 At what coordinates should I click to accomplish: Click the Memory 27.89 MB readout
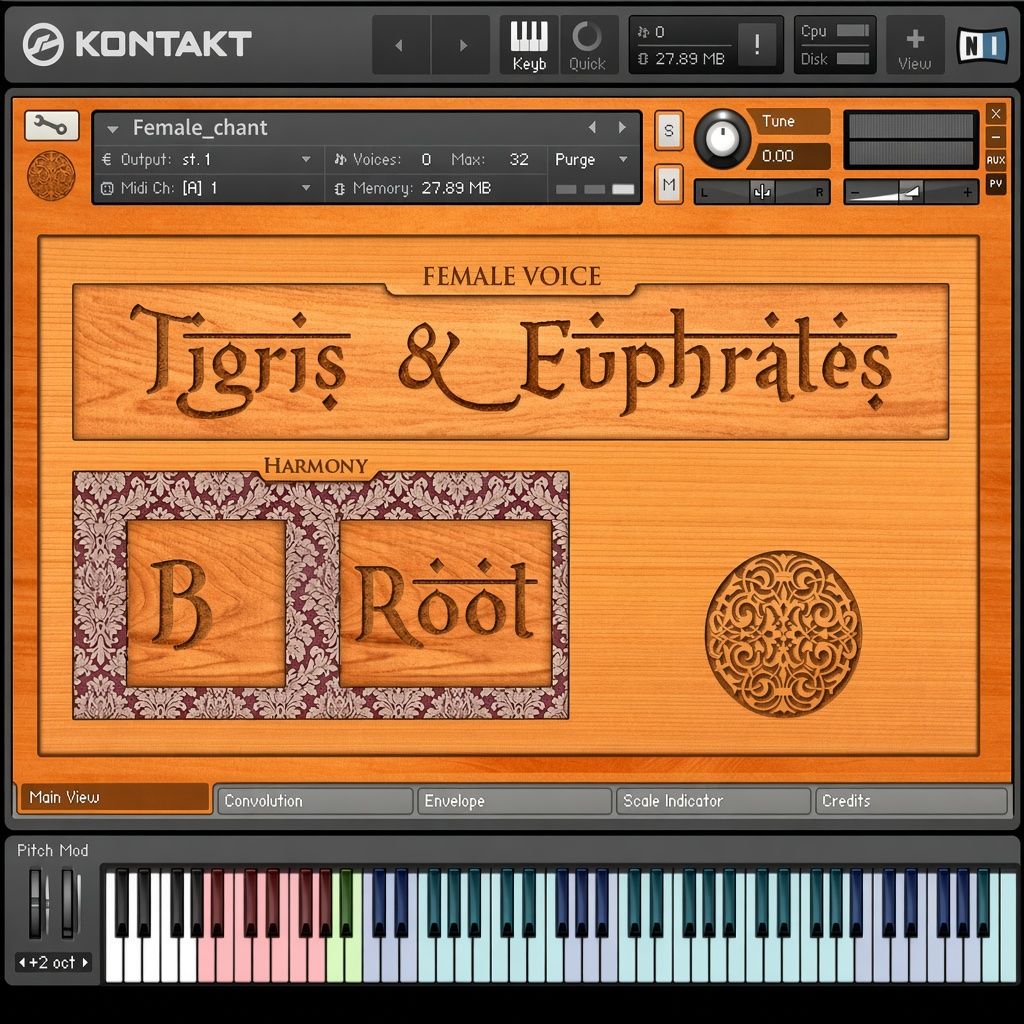coord(455,188)
